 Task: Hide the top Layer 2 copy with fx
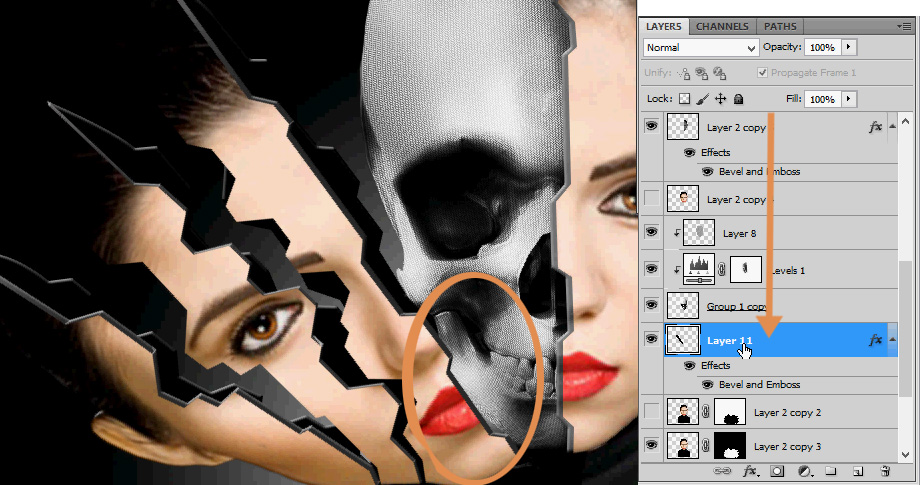click(x=651, y=126)
